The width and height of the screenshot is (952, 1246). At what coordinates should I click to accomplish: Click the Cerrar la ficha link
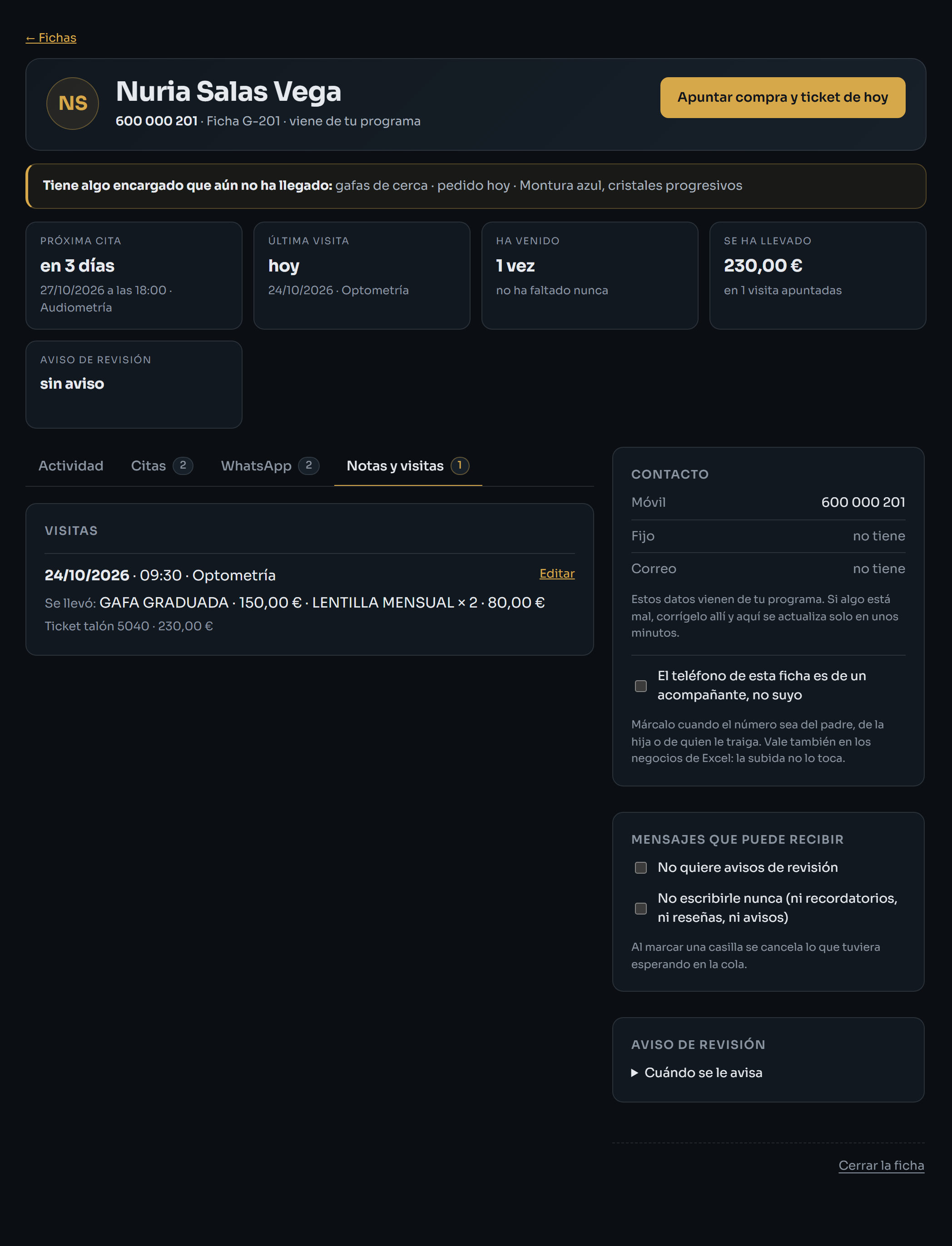(881, 1166)
